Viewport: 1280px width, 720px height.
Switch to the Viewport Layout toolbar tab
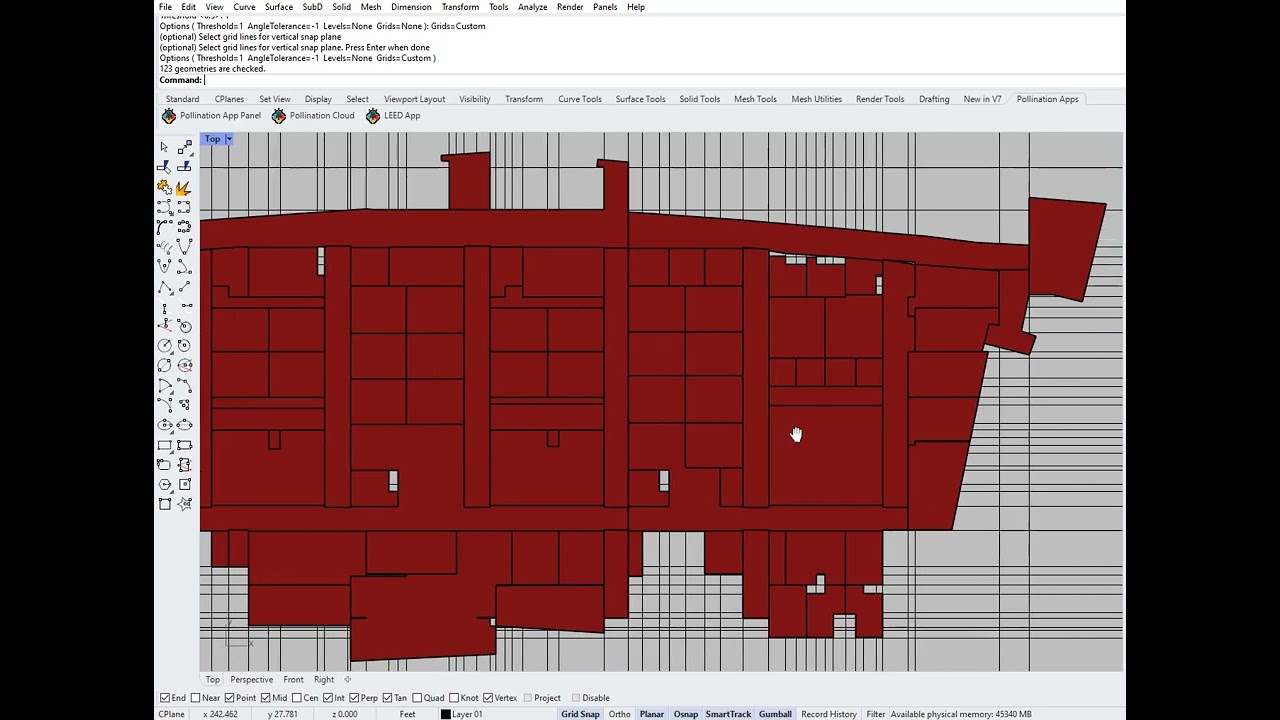click(x=414, y=99)
